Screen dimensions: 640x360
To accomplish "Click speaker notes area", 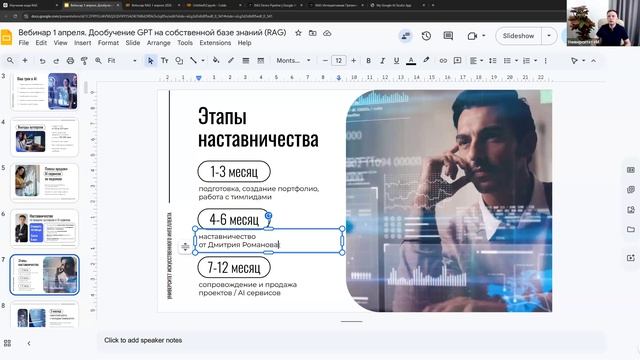I will click(x=351, y=340).
